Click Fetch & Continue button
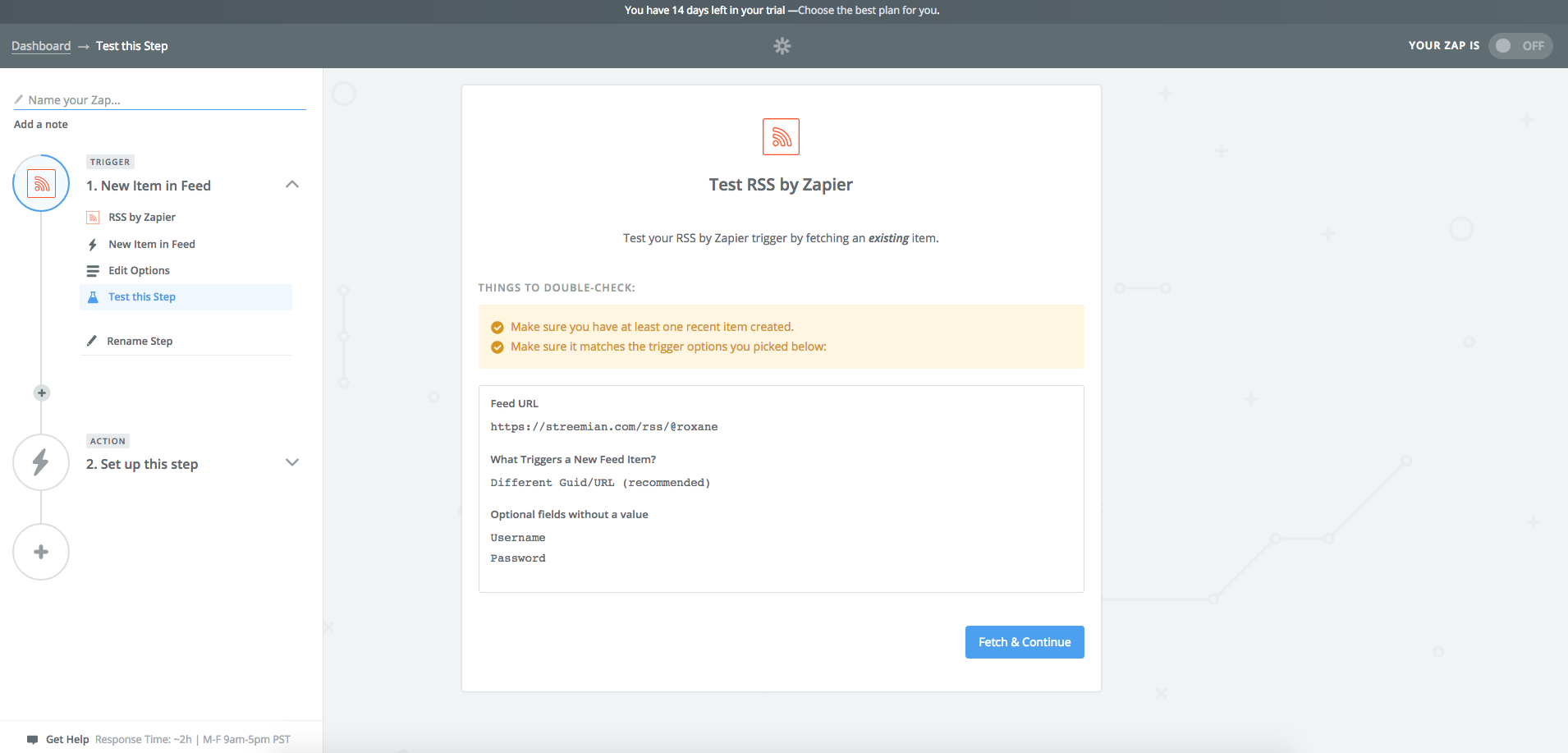Screen dimensions: 1568x753 pos(1025,642)
